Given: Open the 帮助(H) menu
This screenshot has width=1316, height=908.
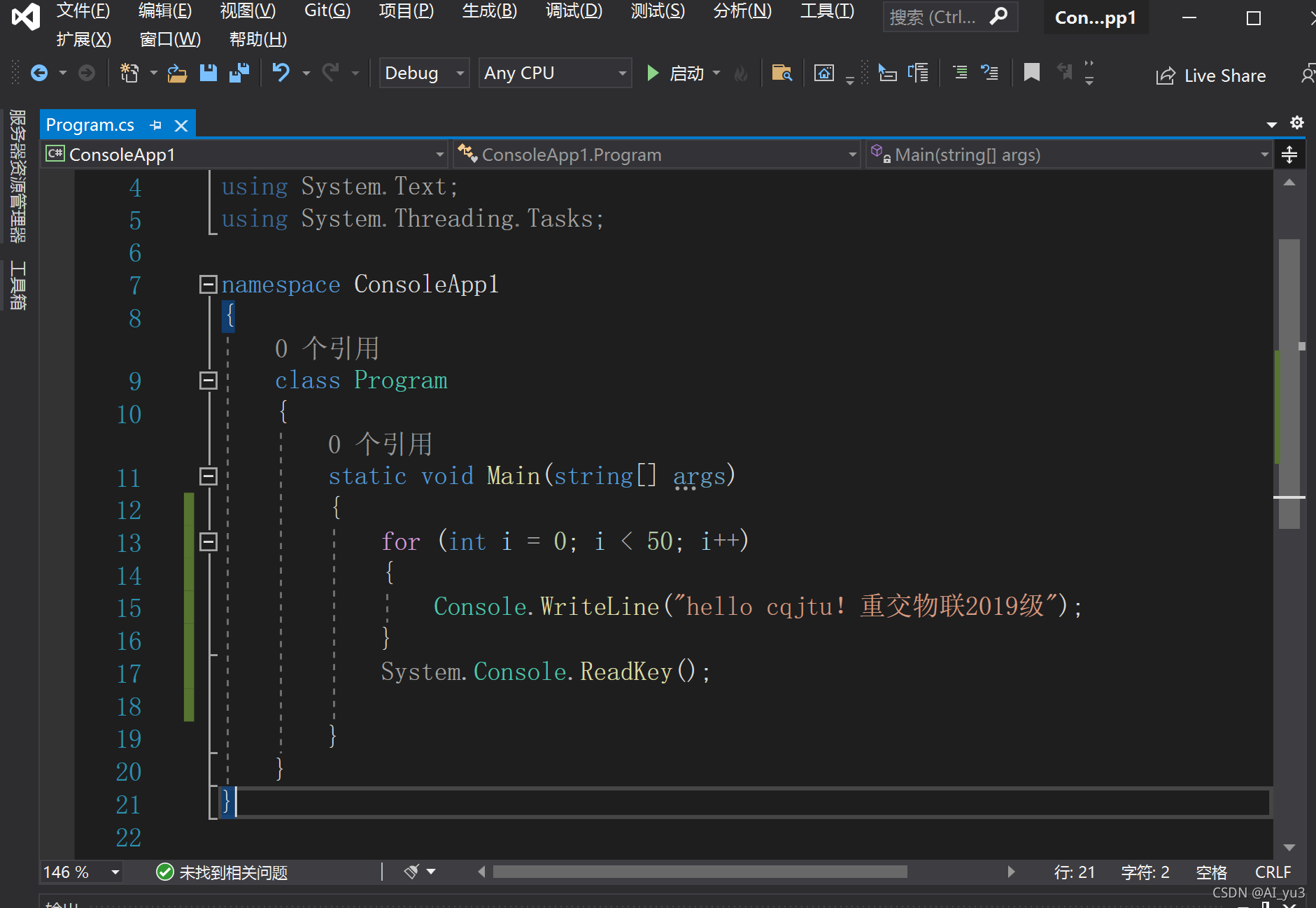Looking at the screenshot, I should coord(258,39).
